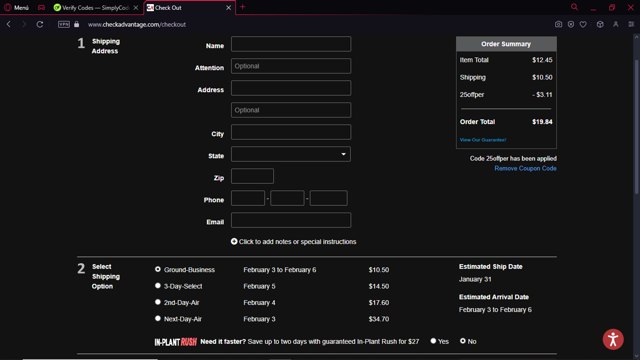640x360 pixels.
Task: Select Ground-Business shipping option
Action: 158,269
